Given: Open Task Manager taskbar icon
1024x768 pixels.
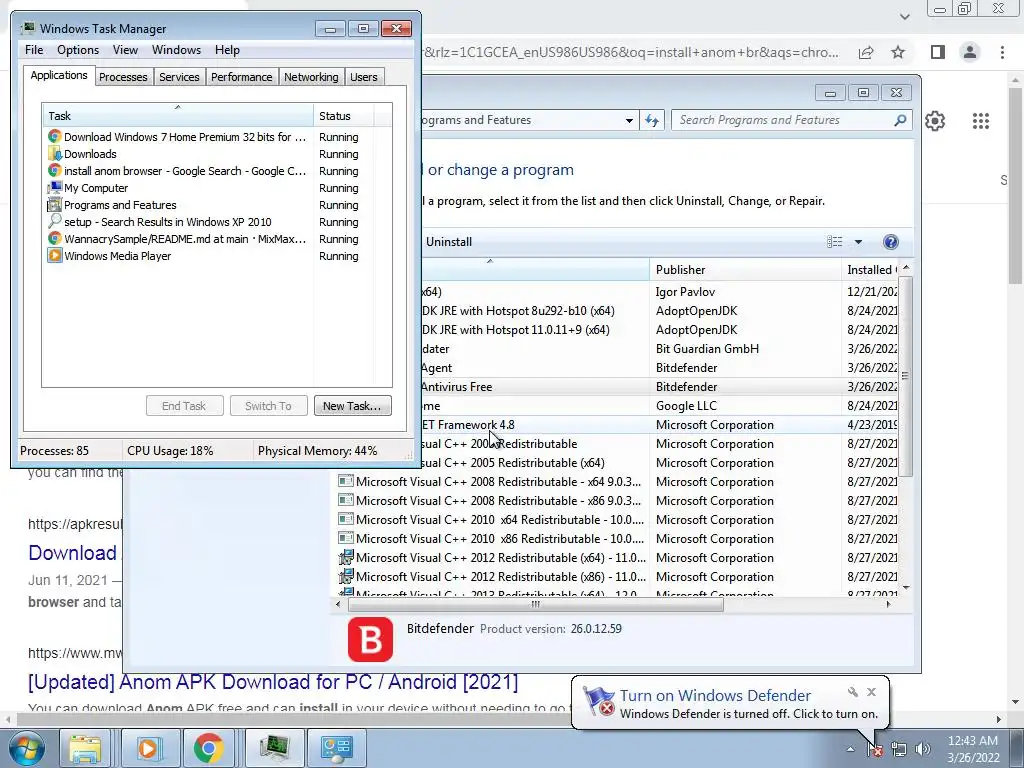Looking at the screenshot, I should [274, 748].
